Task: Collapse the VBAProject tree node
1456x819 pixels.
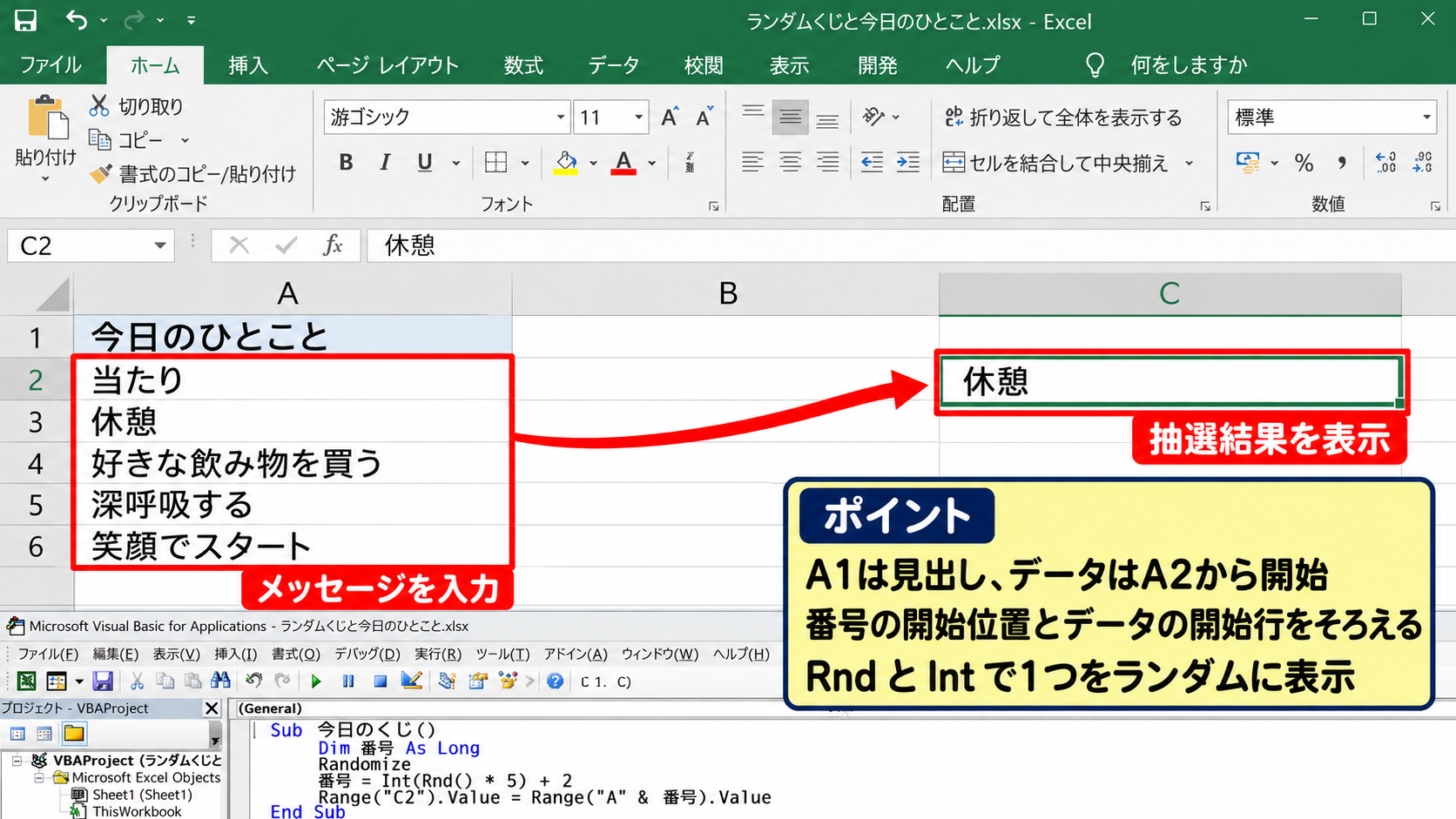Action: coord(17,761)
